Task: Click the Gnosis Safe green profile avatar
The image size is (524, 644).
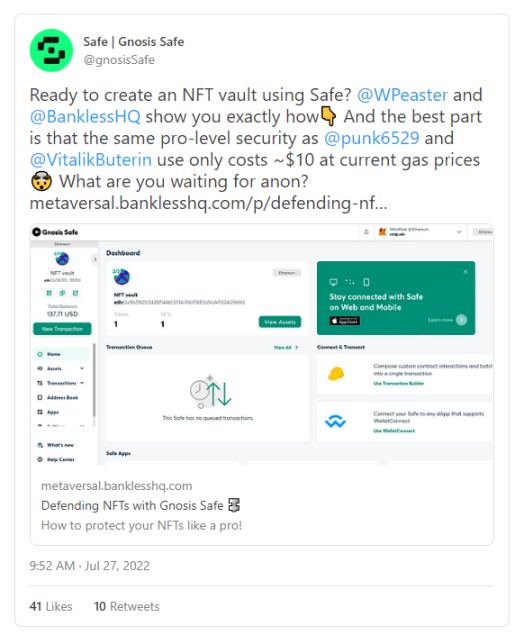Action: (51, 50)
